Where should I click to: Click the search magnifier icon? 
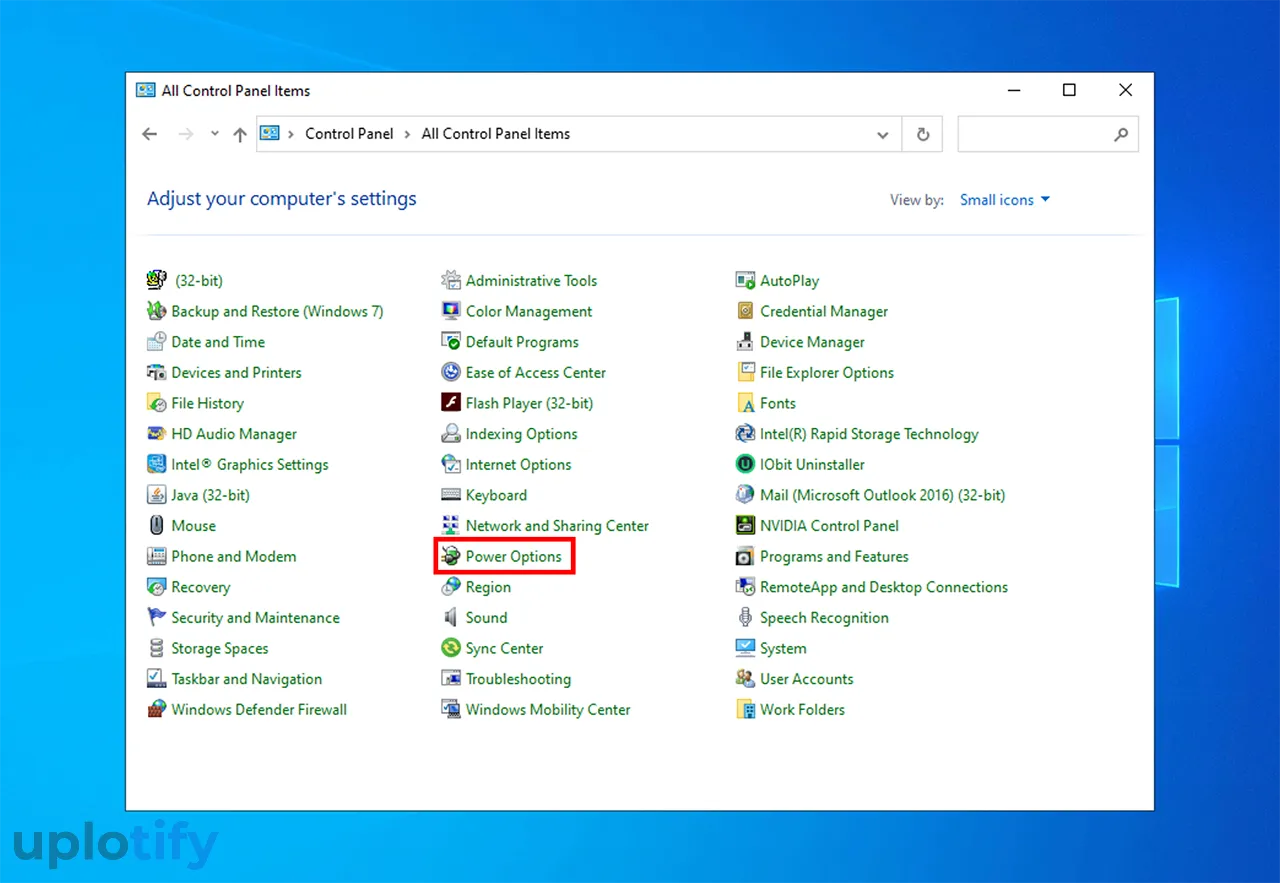point(1121,134)
